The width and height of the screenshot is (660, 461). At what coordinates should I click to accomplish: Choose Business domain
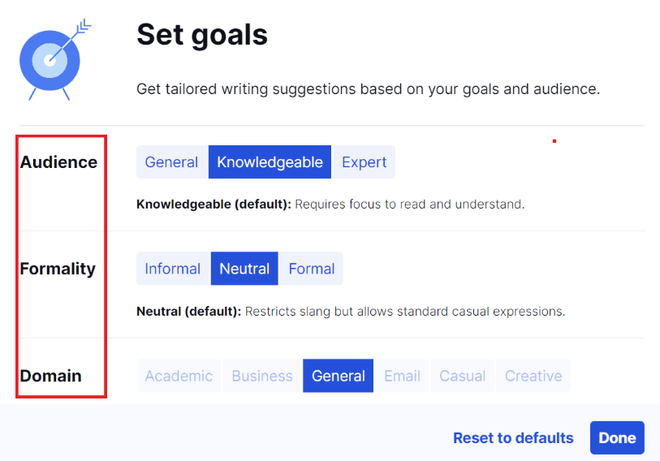pyautogui.click(x=262, y=376)
